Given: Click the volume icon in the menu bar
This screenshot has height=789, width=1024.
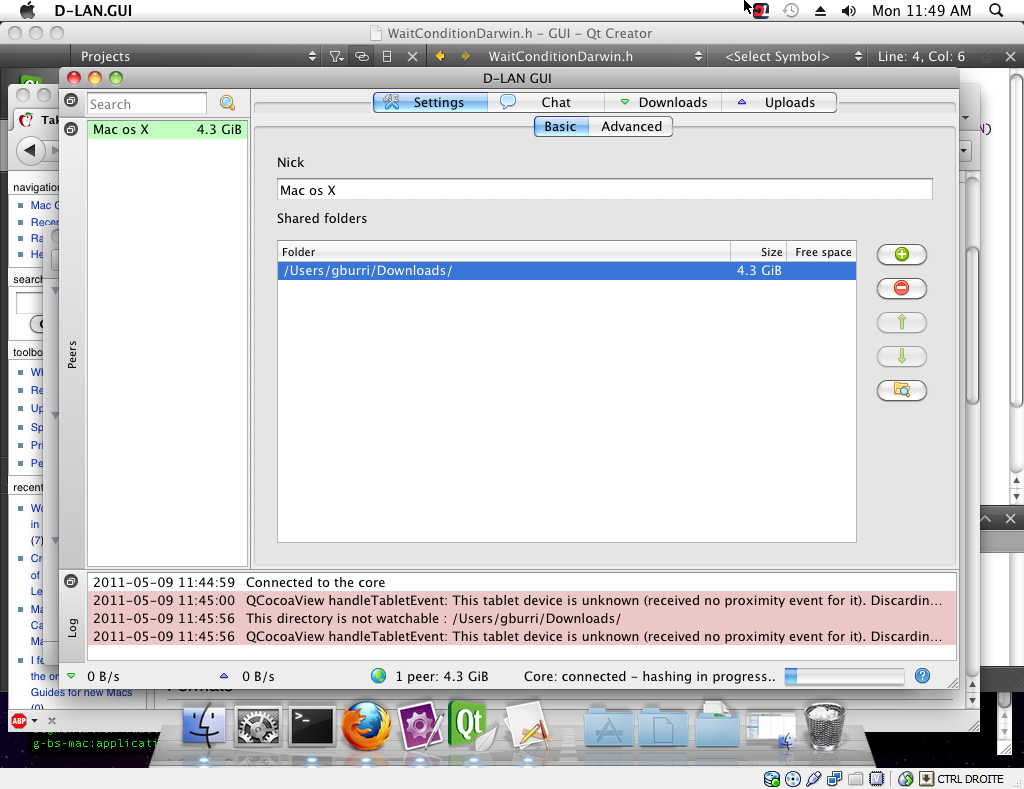Looking at the screenshot, I should point(848,10).
